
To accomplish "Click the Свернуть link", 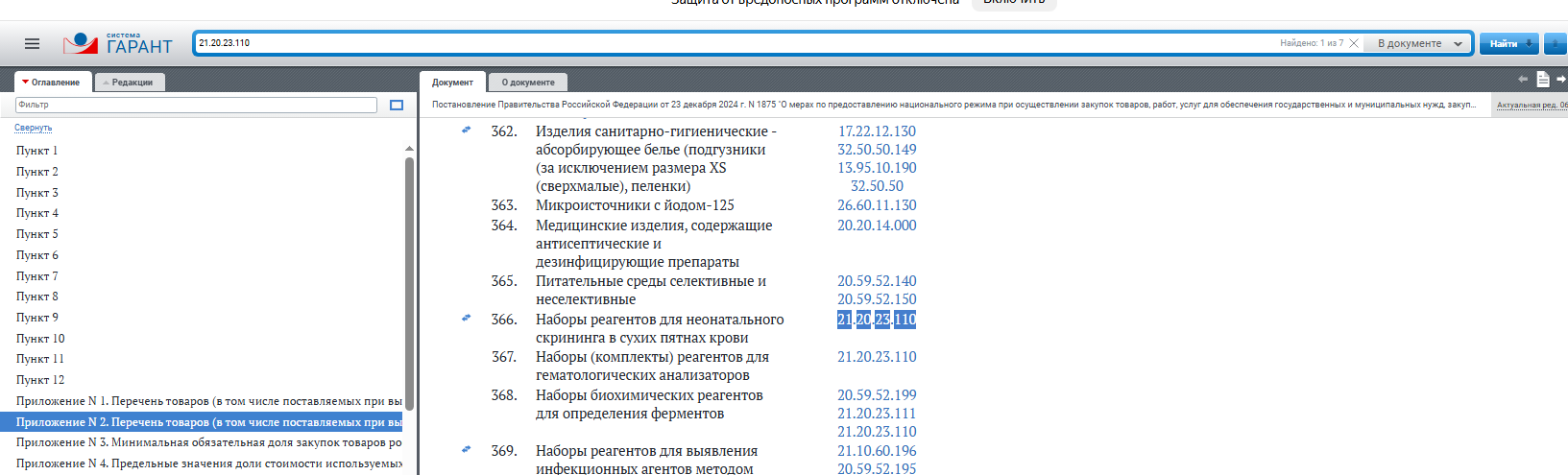I will (x=34, y=128).
